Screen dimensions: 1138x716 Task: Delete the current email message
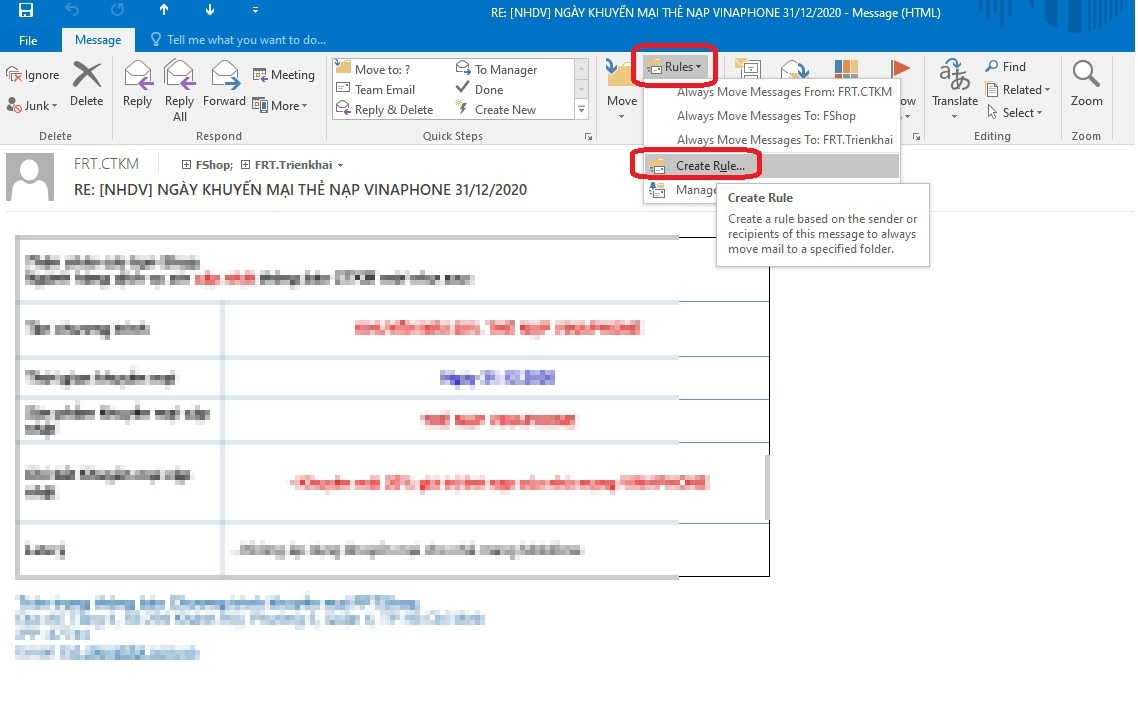point(86,85)
